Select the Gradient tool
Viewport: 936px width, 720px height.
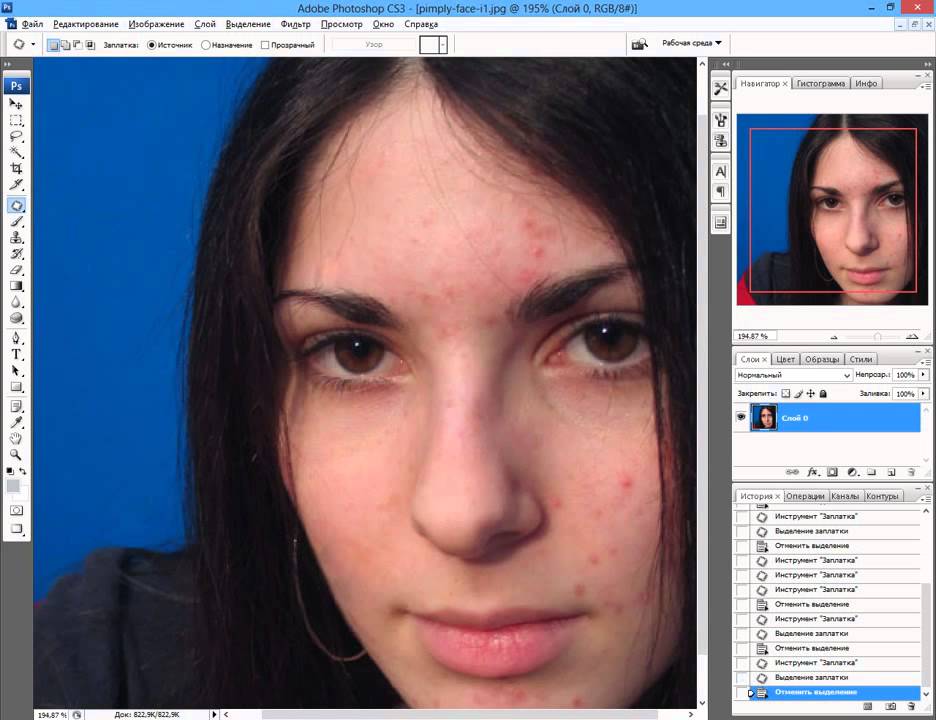pos(16,286)
